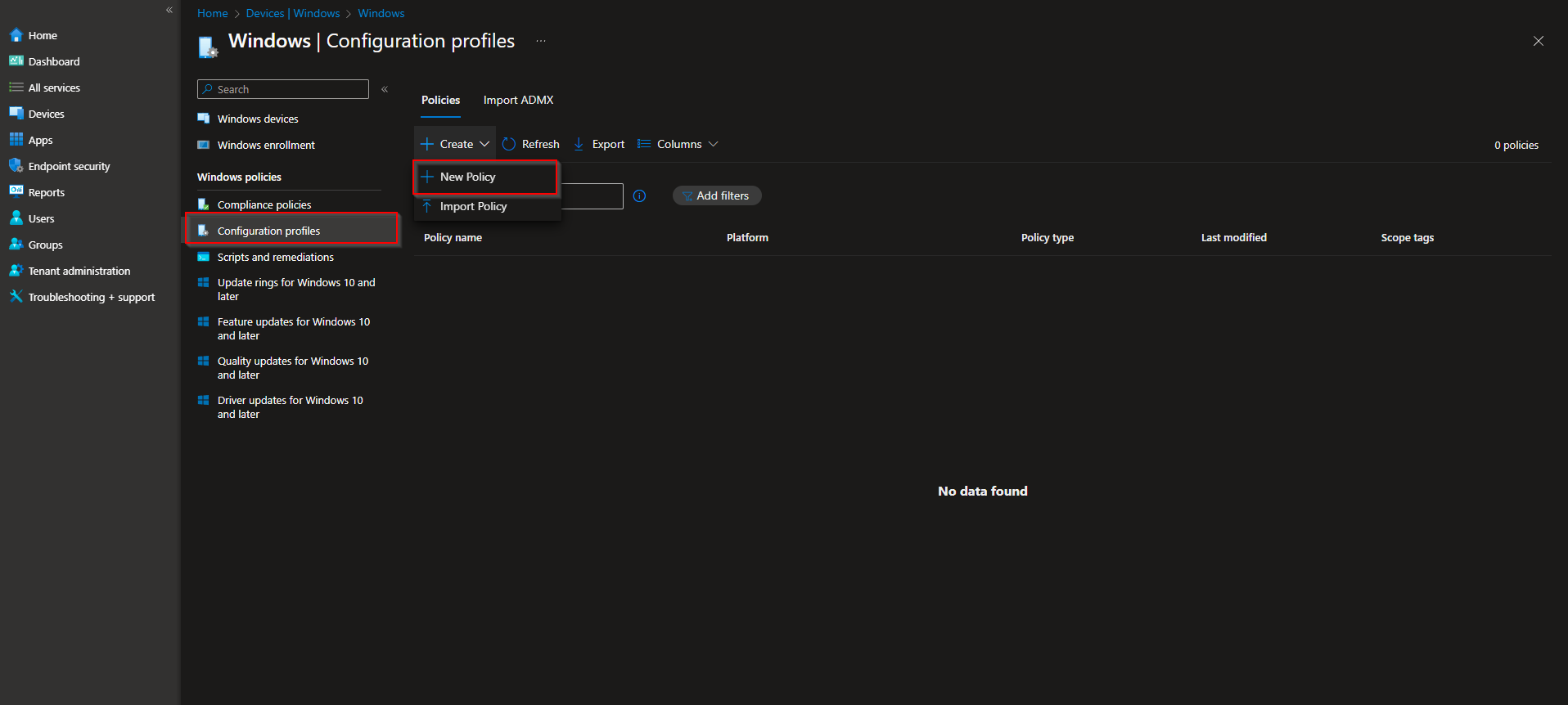Click the Troubleshooting + support wrench icon
The width and height of the screenshot is (1568, 705).
[16, 297]
